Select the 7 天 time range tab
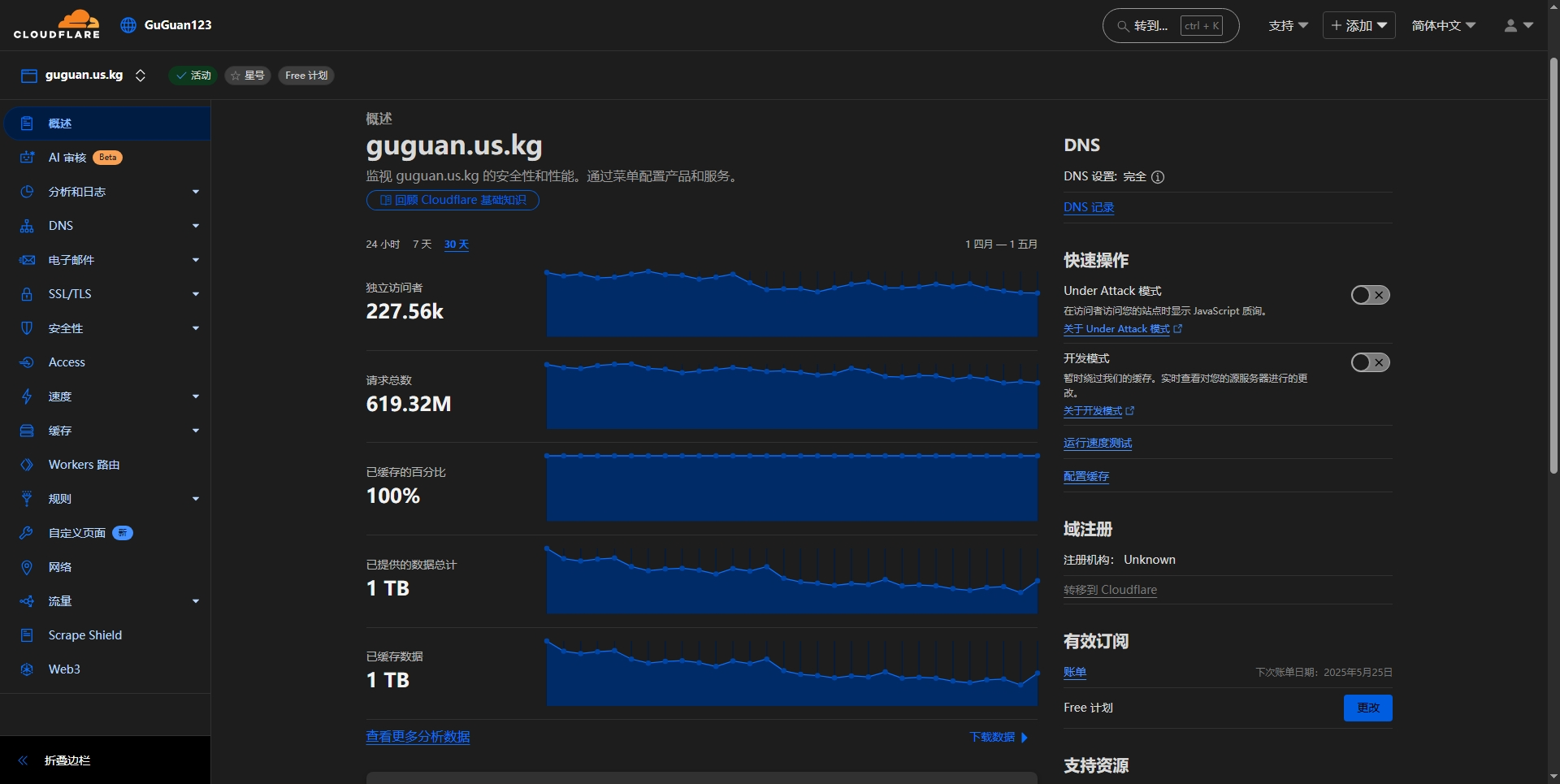 [422, 245]
